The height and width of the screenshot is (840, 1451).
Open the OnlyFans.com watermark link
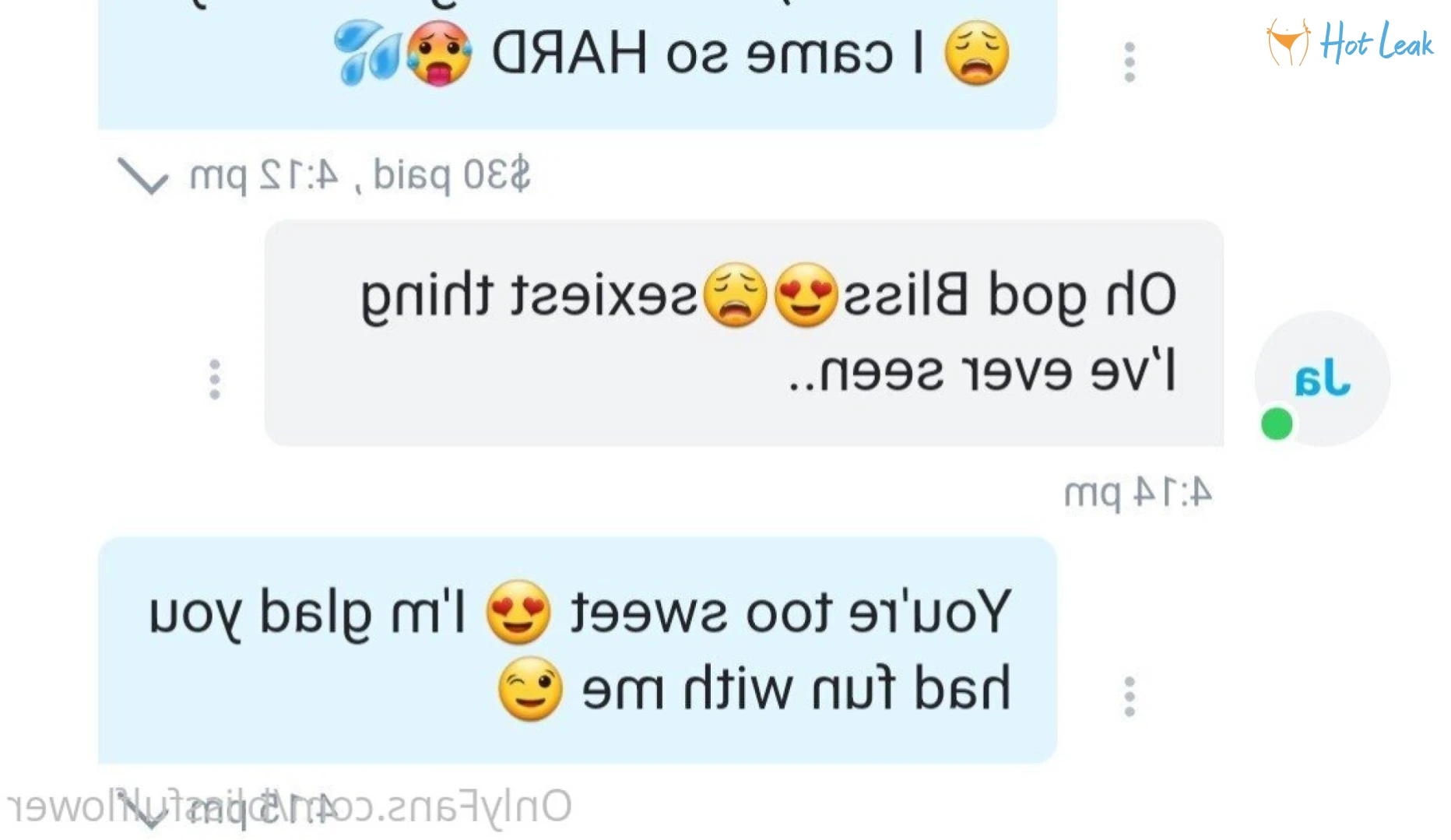[289, 807]
